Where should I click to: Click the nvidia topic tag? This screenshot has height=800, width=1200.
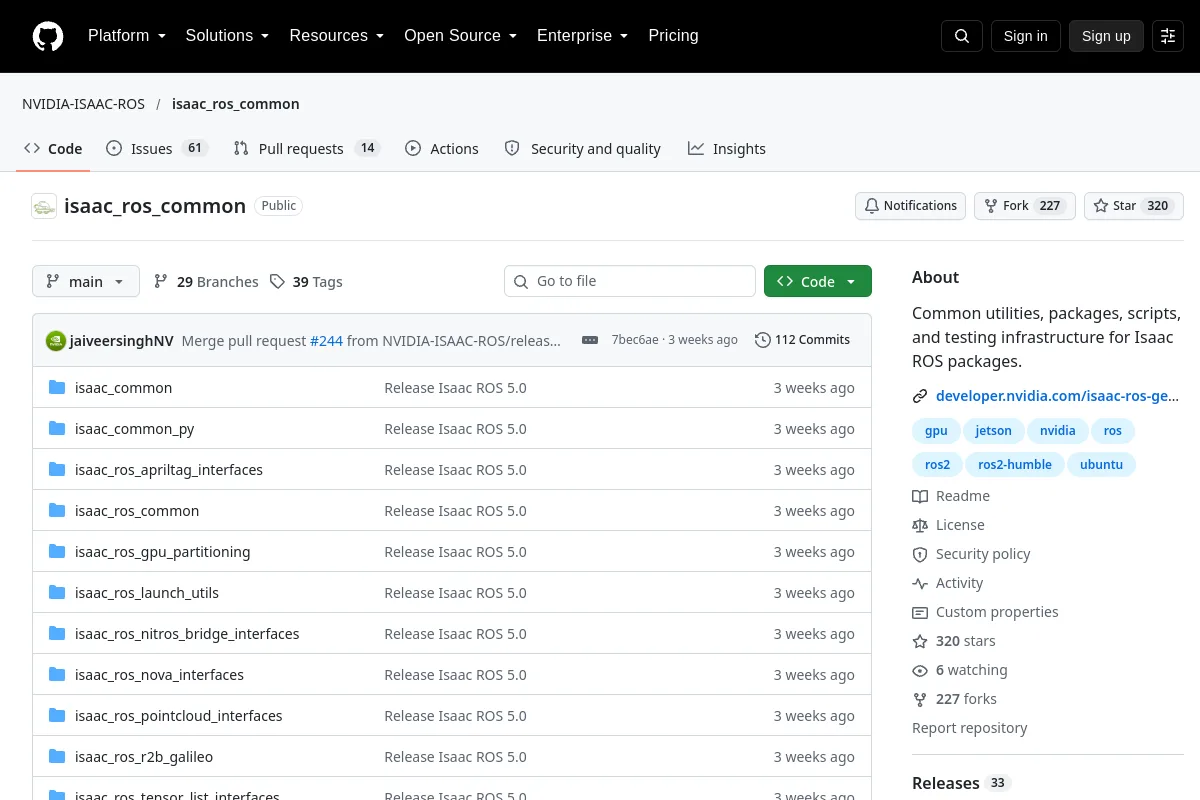(x=1058, y=431)
